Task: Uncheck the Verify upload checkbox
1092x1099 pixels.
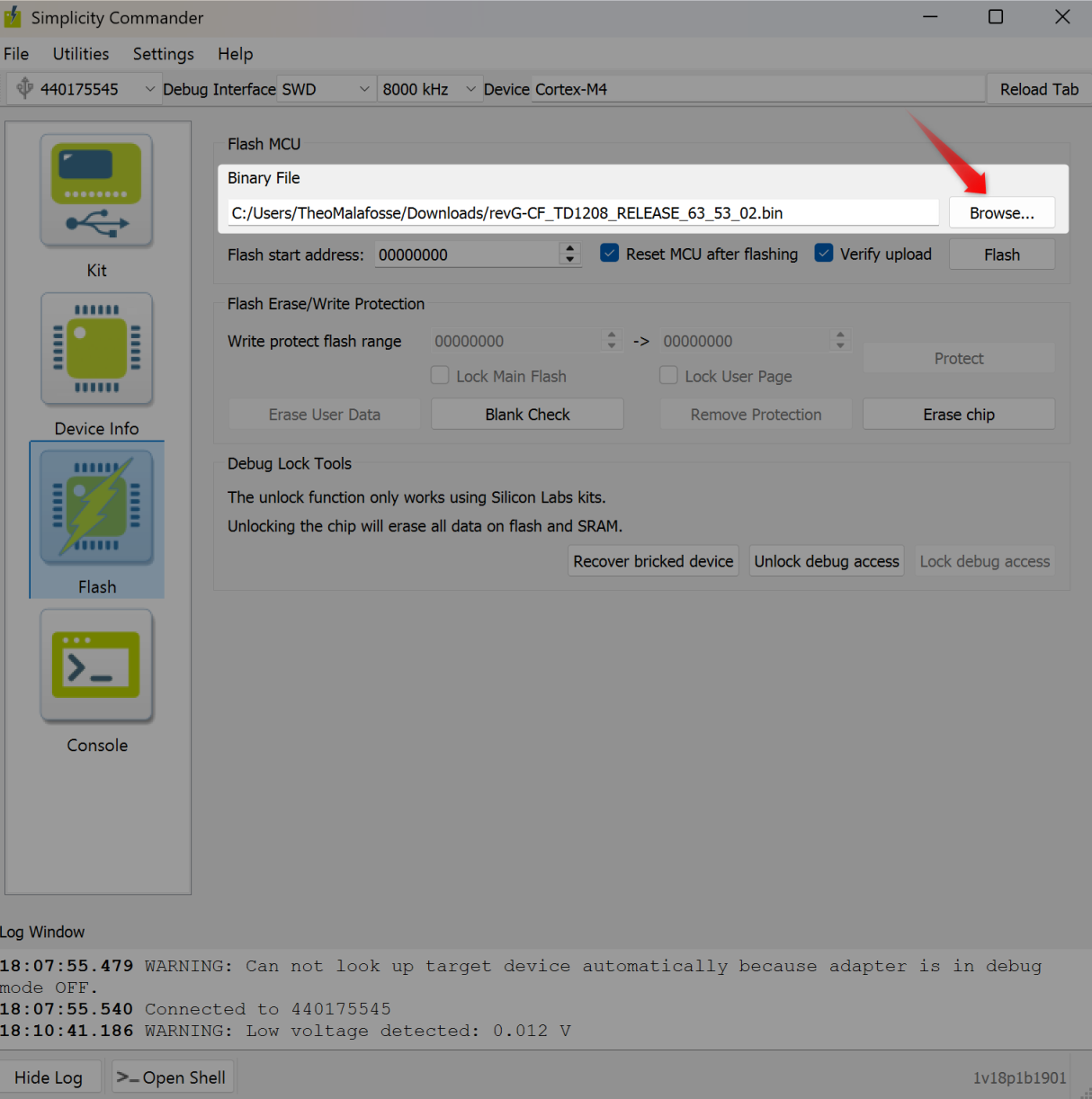Action: (x=824, y=254)
